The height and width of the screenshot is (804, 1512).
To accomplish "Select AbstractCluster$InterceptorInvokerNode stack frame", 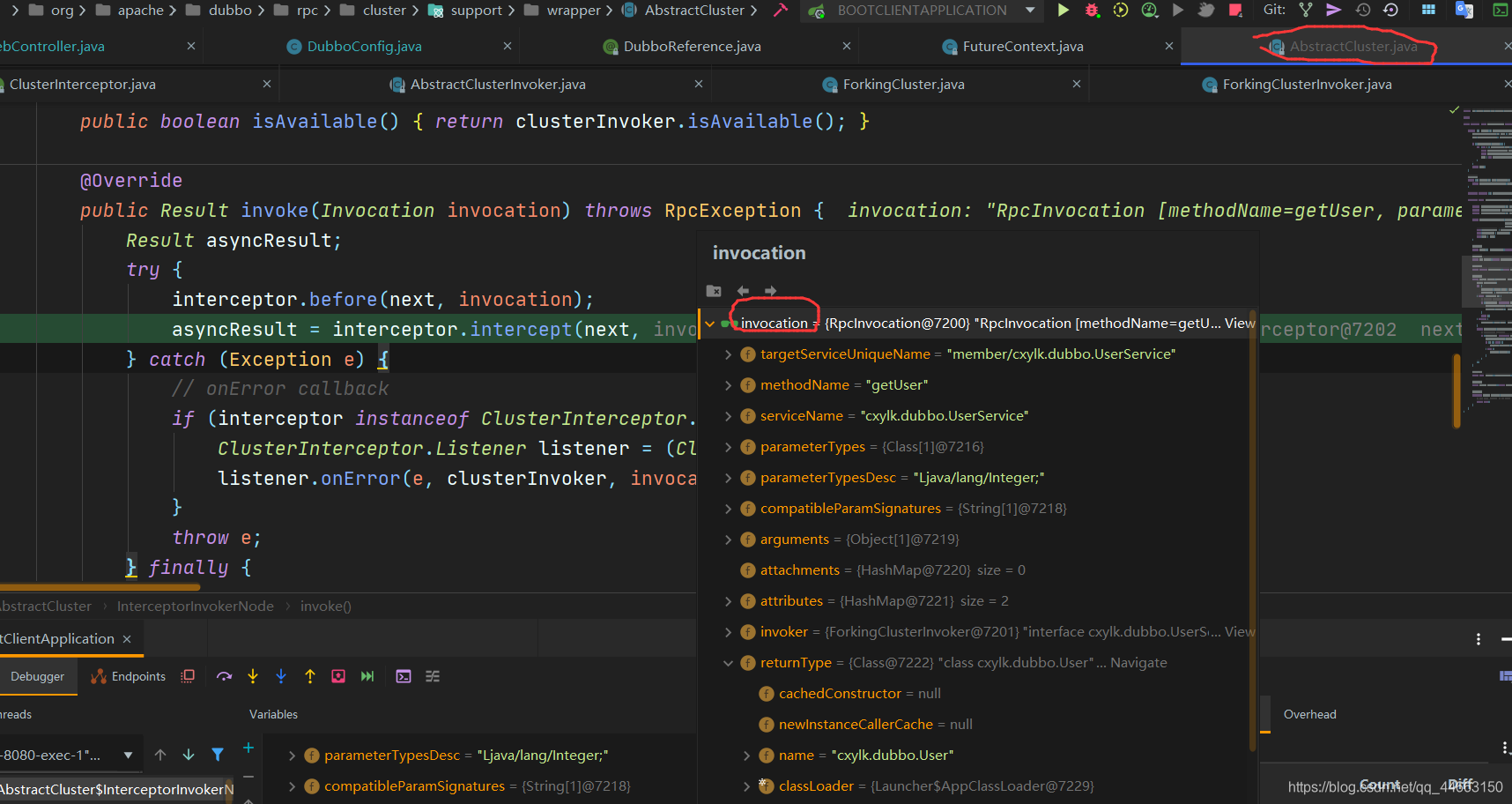I will [x=117, y=790].
